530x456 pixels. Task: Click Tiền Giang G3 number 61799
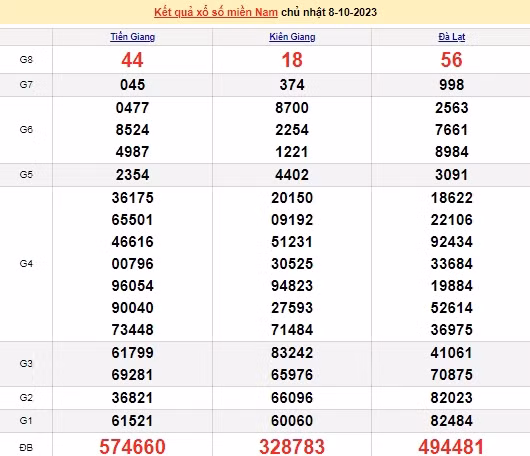pyautogui.click(x=132, y=353)
